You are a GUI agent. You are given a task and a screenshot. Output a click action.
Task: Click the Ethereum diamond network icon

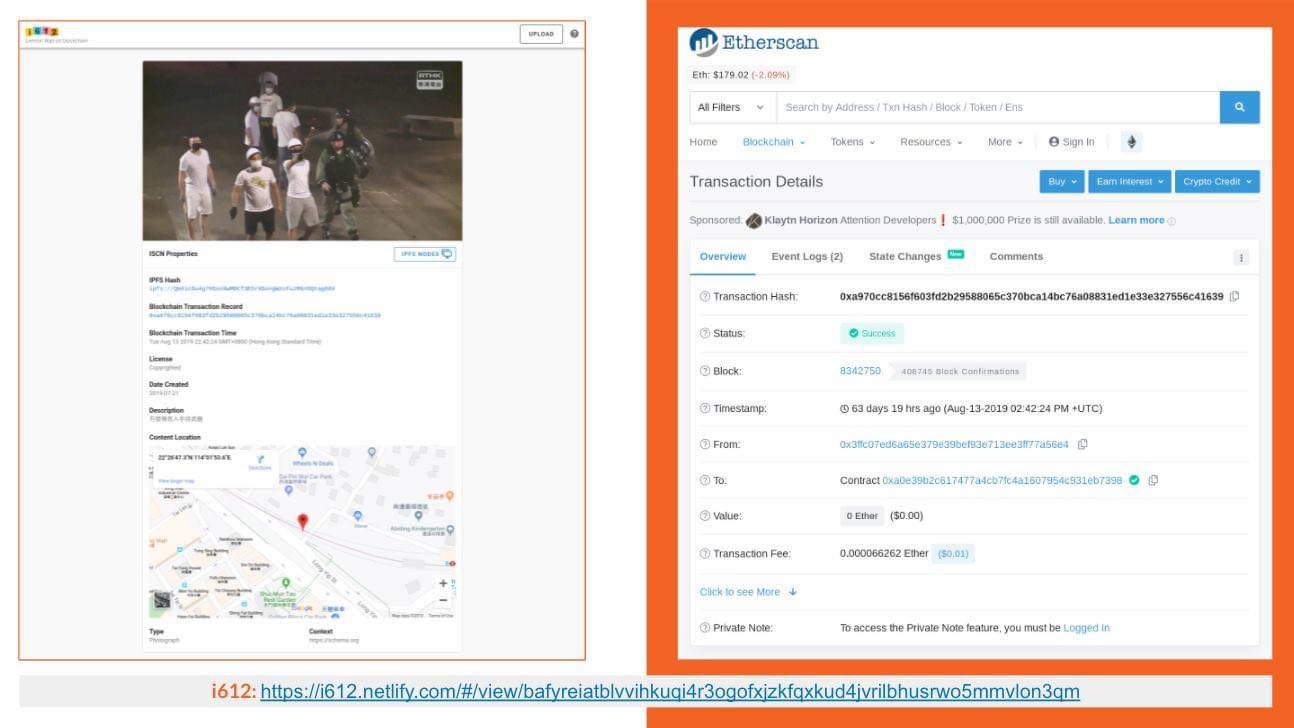1132,142
